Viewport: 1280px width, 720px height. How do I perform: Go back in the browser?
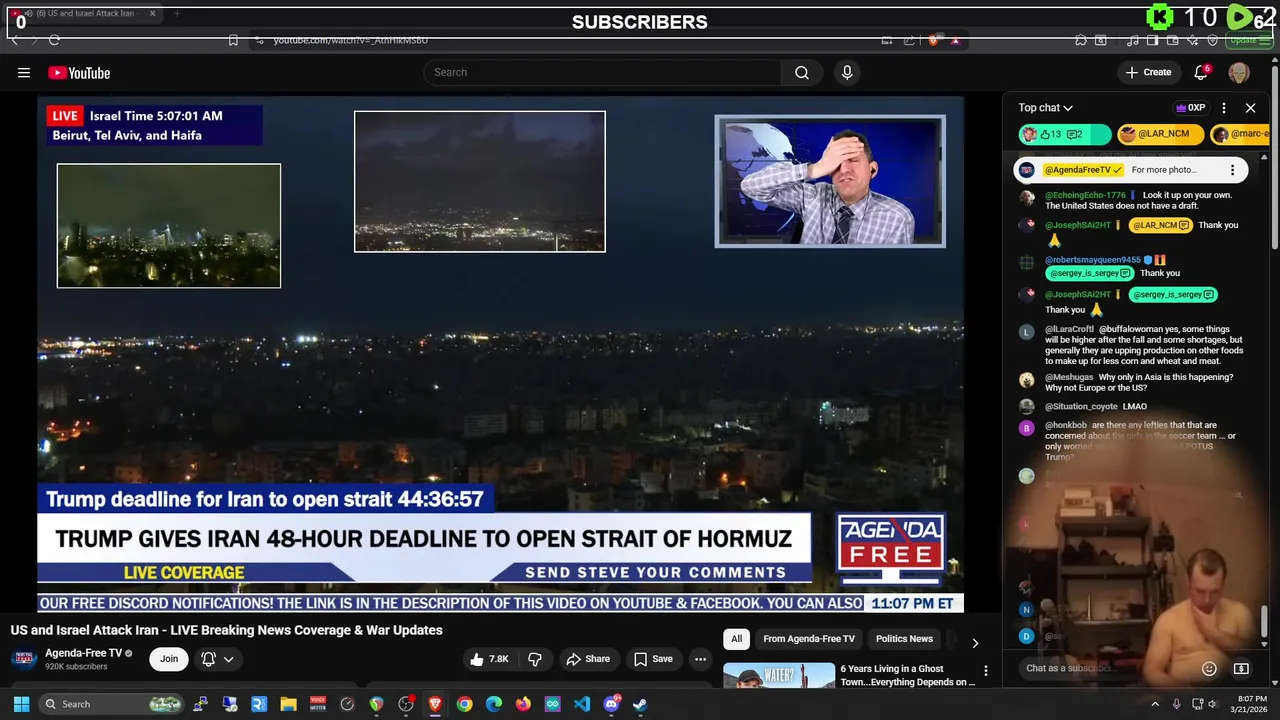(14, 40)
